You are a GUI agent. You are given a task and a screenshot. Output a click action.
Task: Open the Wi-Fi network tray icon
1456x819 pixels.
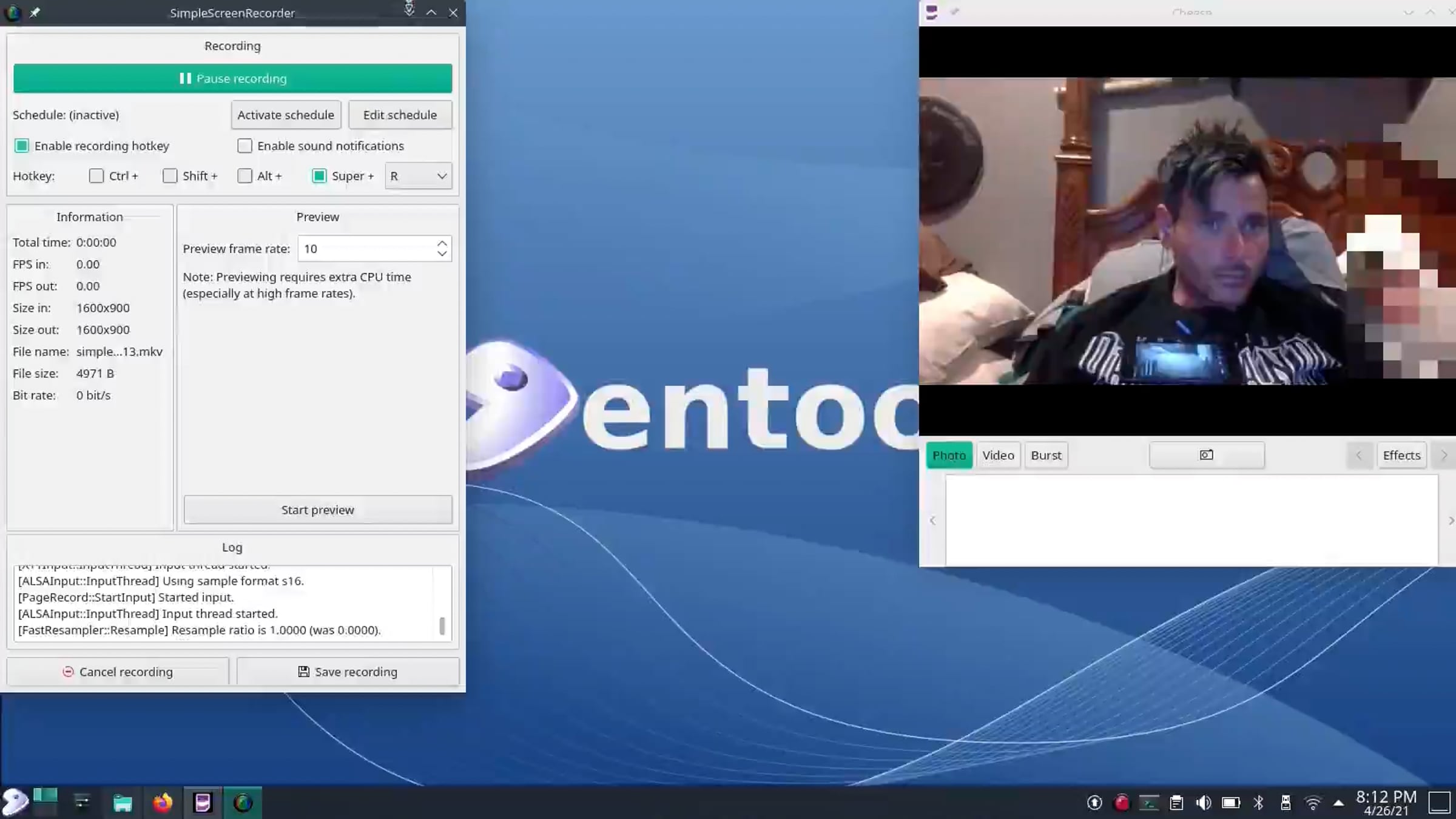(1312, 803)
